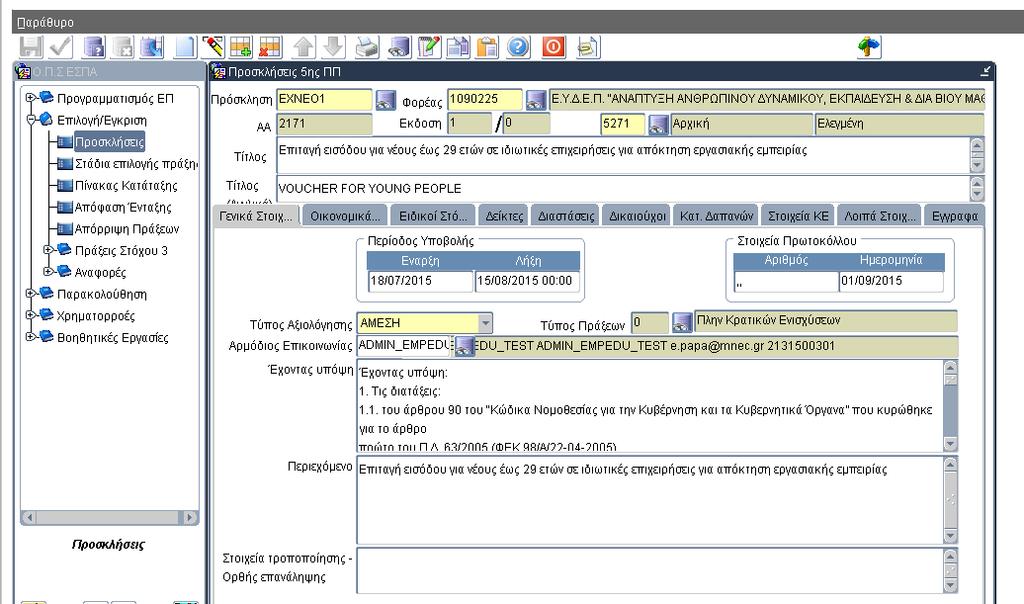Switch to the Ειδικοί Στό... tab

coord(433,216)
